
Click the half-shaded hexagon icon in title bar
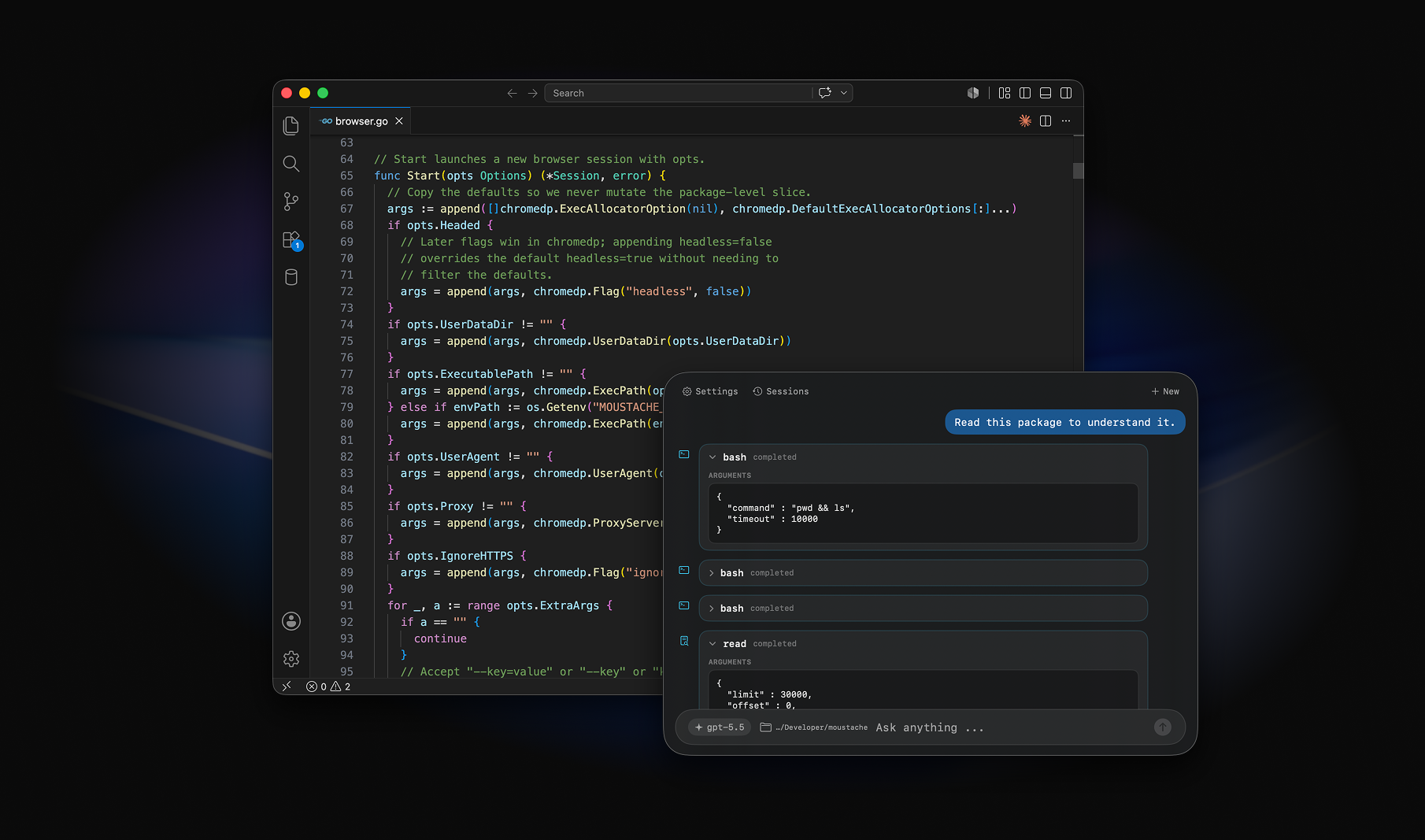point(973,93)
